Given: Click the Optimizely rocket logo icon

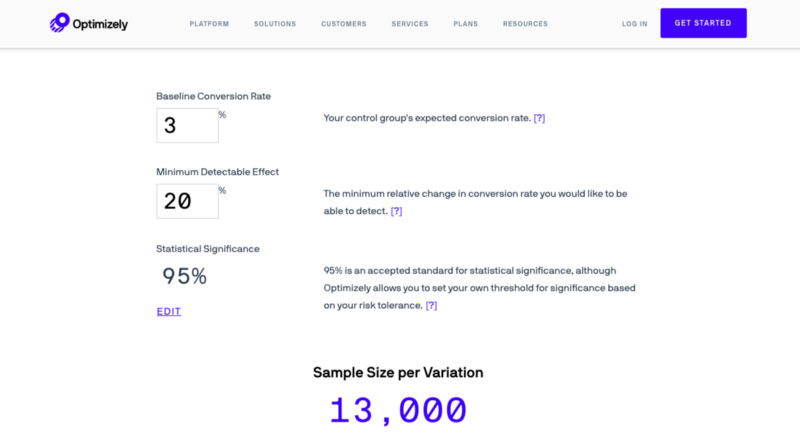Looking at the screenshot, I should 60,23.
